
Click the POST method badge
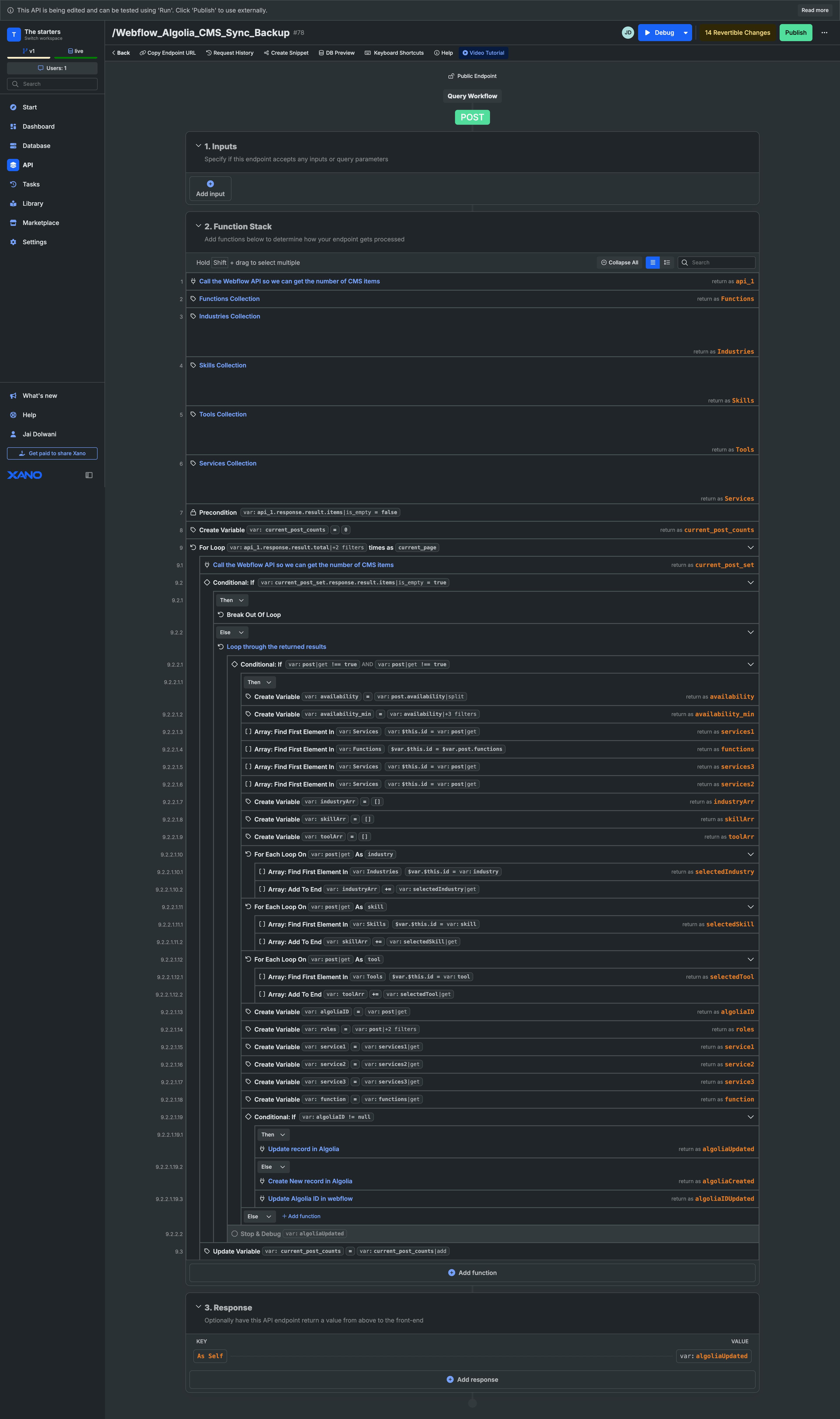(472, 117)
